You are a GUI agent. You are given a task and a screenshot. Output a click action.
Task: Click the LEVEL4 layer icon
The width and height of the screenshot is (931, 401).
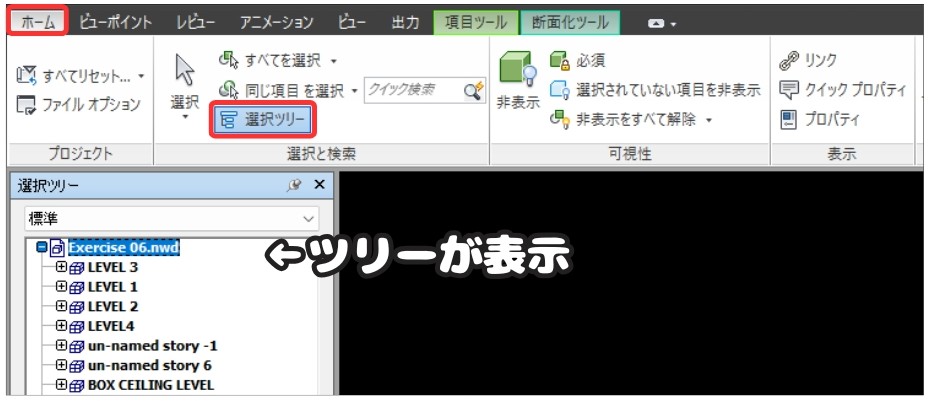pos(77,327)
